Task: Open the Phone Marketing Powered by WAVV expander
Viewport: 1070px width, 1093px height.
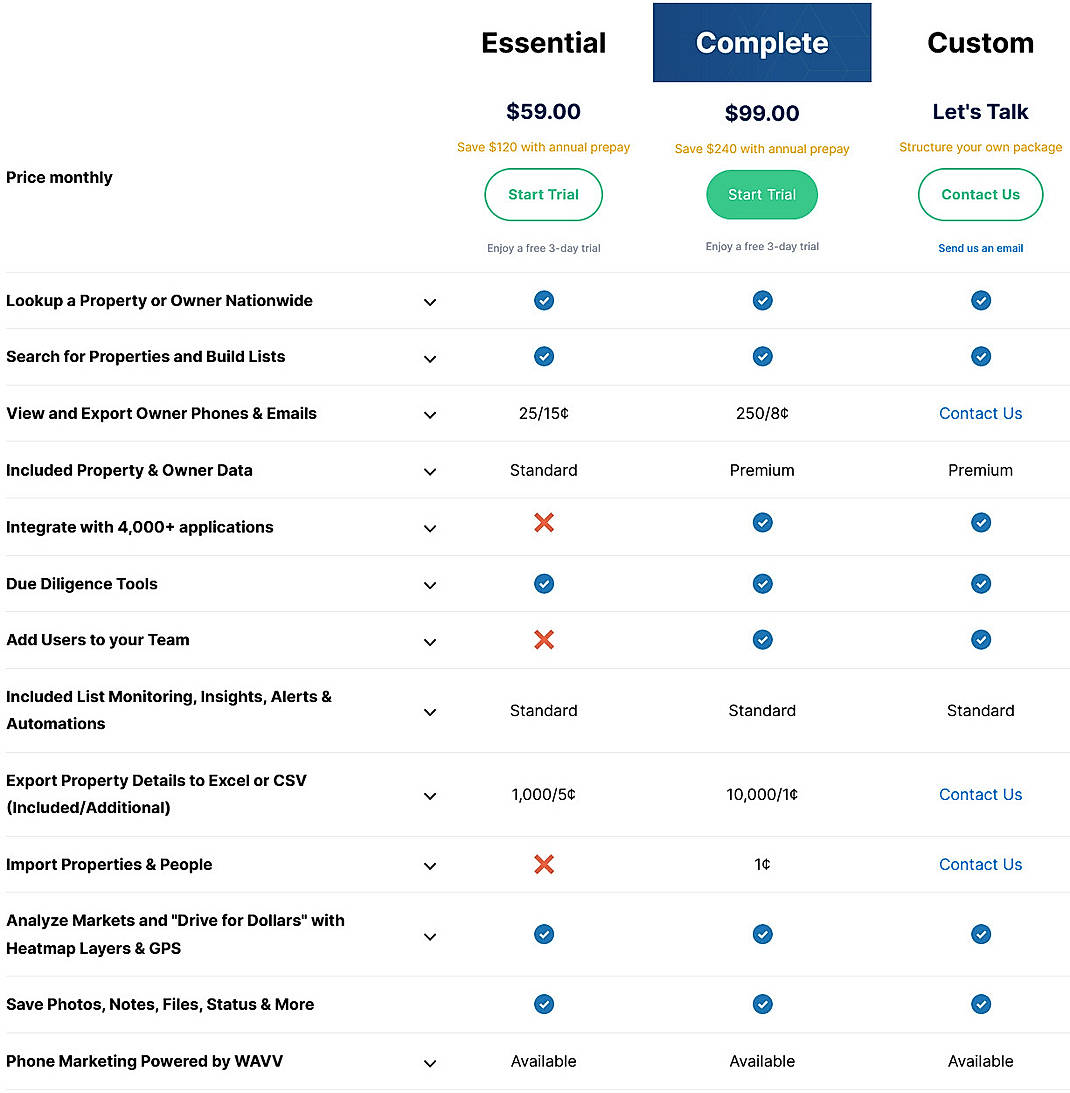Action: (x=430, y=1063)
